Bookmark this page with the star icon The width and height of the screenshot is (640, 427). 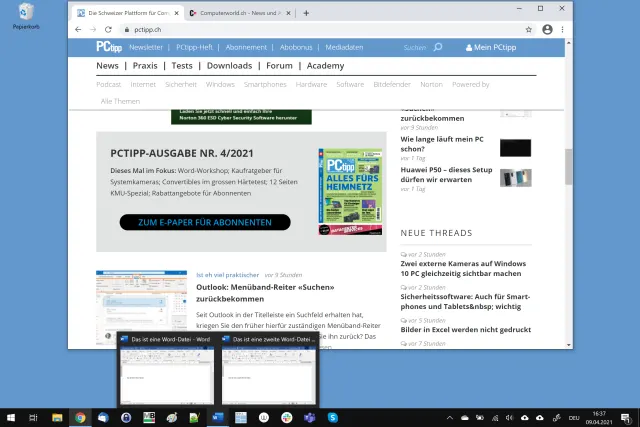pyautogui.click(x=529, y=29)
